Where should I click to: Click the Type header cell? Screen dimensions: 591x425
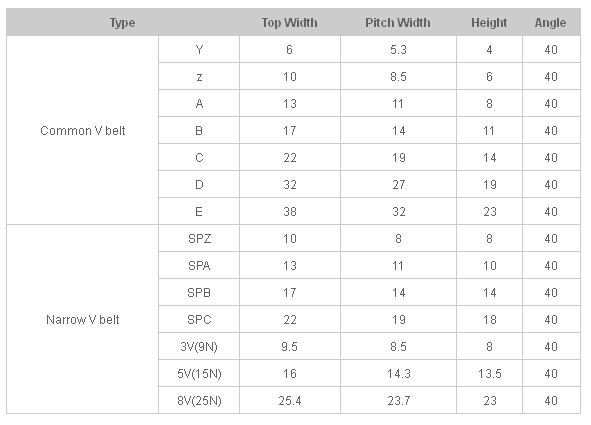123,23
